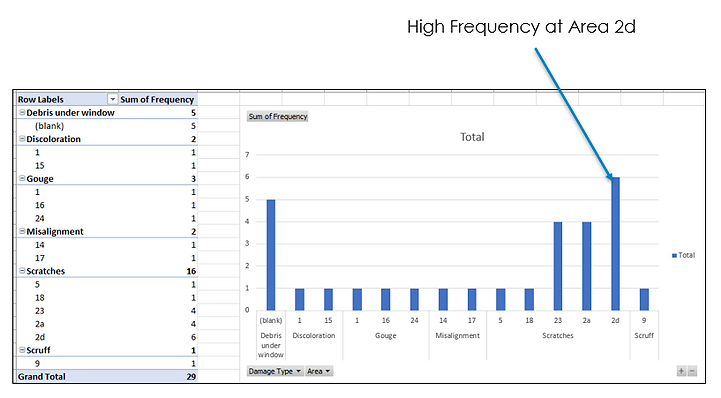
Task: Open the Area chart filter
Action: (319, 371)
